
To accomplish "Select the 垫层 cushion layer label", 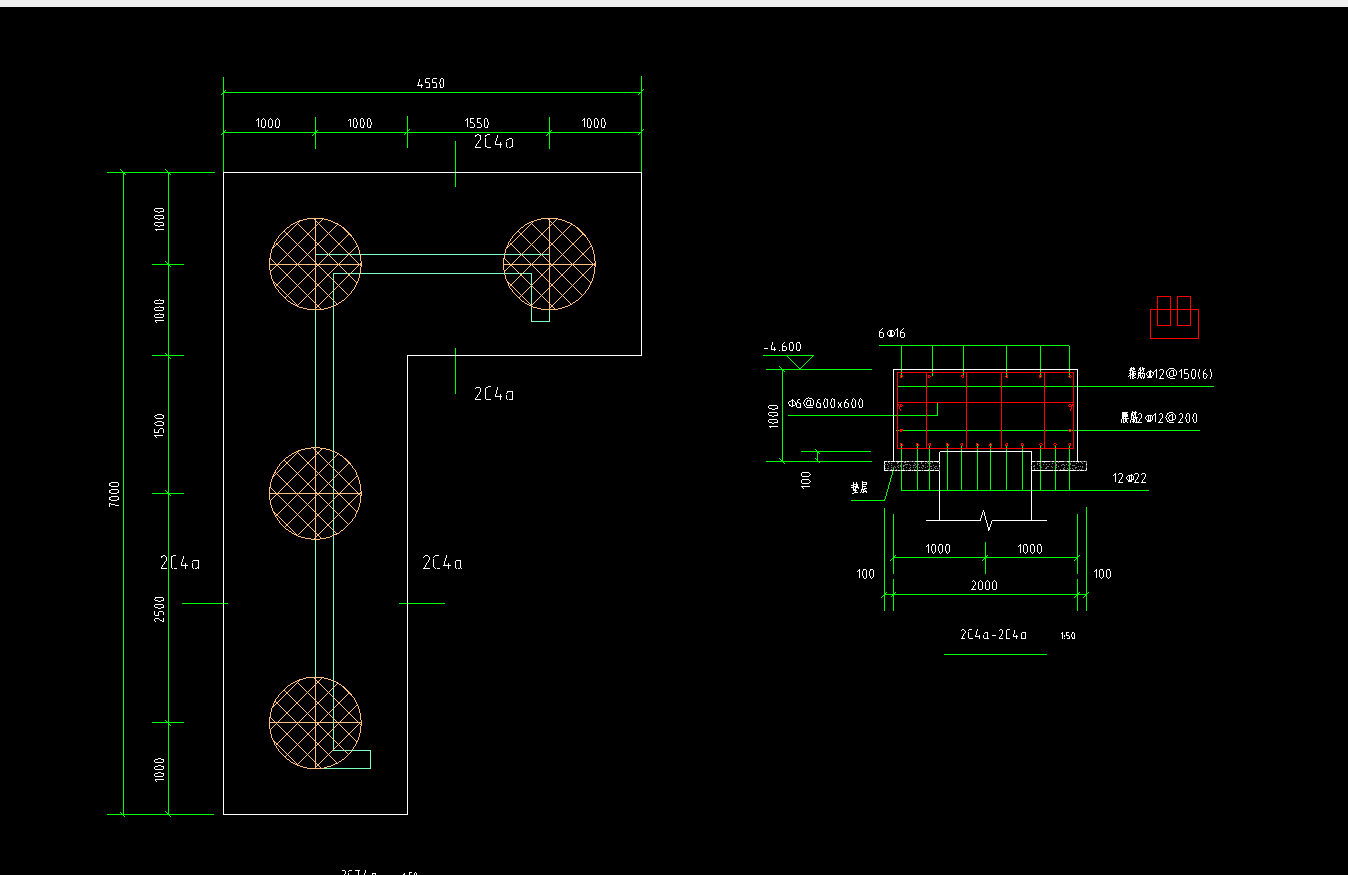I will tap(859, 489).
